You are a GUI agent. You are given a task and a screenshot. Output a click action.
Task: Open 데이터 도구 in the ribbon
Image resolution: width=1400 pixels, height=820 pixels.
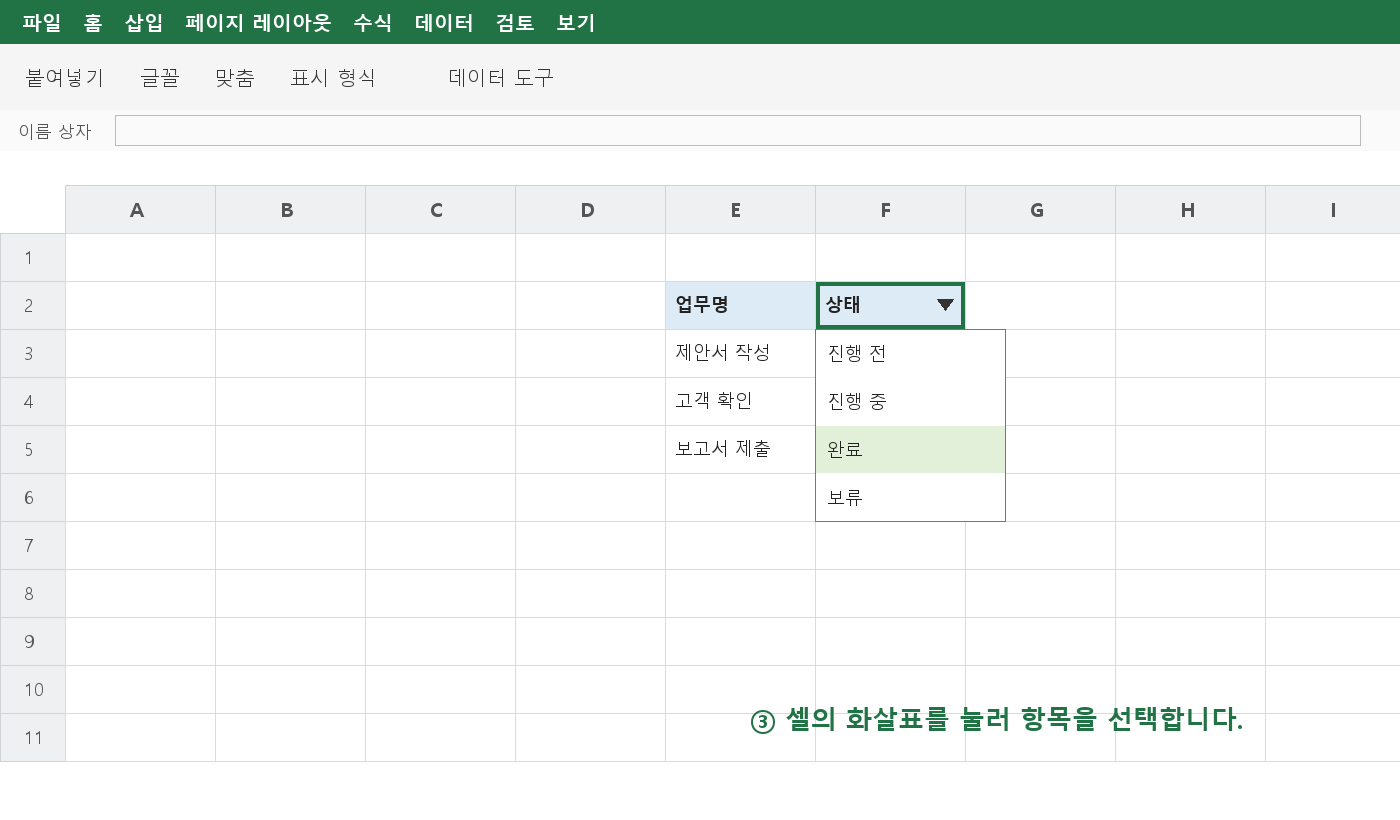[501, 78]
